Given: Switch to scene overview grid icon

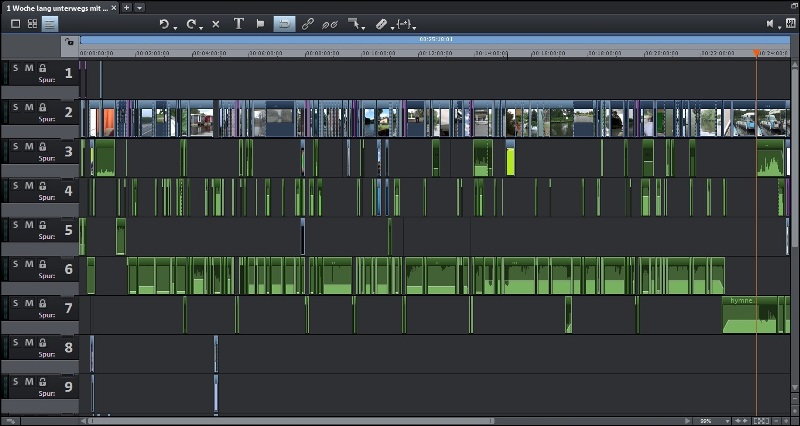Looking at the screenshot, I should (x=32, y=24).
